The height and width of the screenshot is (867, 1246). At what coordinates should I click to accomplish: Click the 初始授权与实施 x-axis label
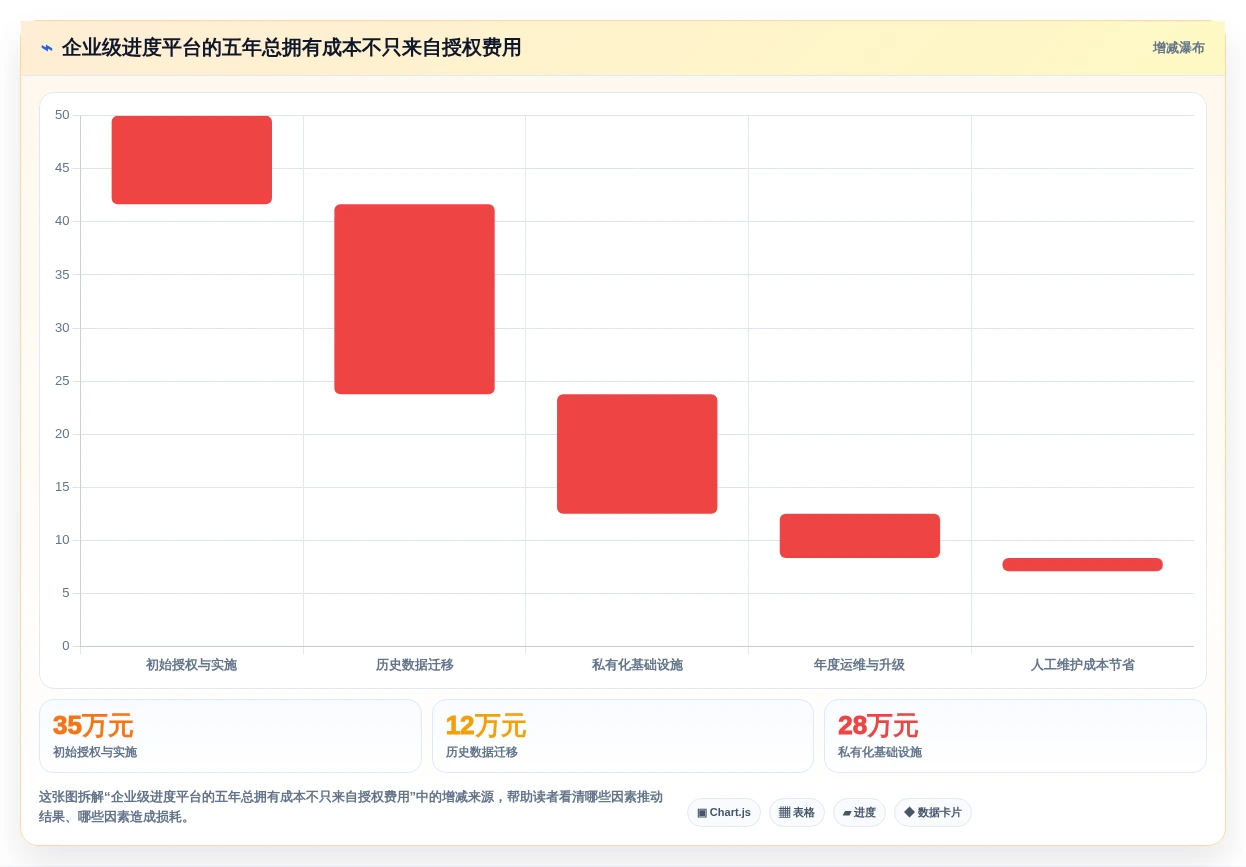coord(191,664)
